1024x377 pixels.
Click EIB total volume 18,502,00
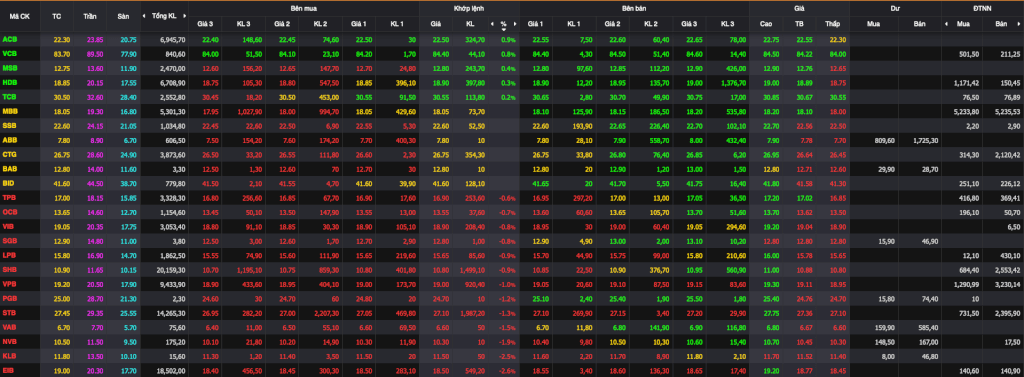(172, 370)
